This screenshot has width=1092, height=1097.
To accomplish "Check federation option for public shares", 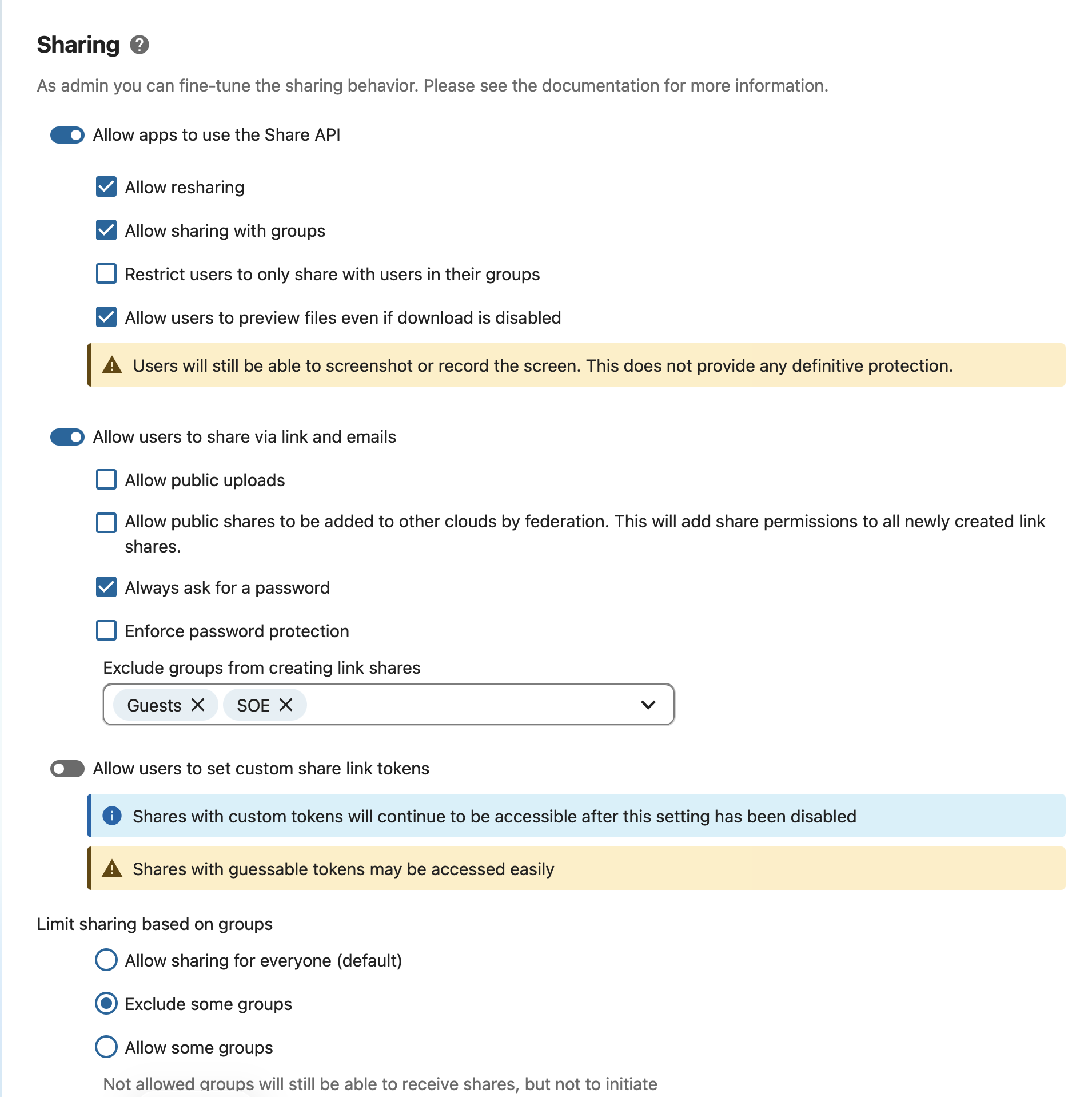I will (x=106, y=522).
